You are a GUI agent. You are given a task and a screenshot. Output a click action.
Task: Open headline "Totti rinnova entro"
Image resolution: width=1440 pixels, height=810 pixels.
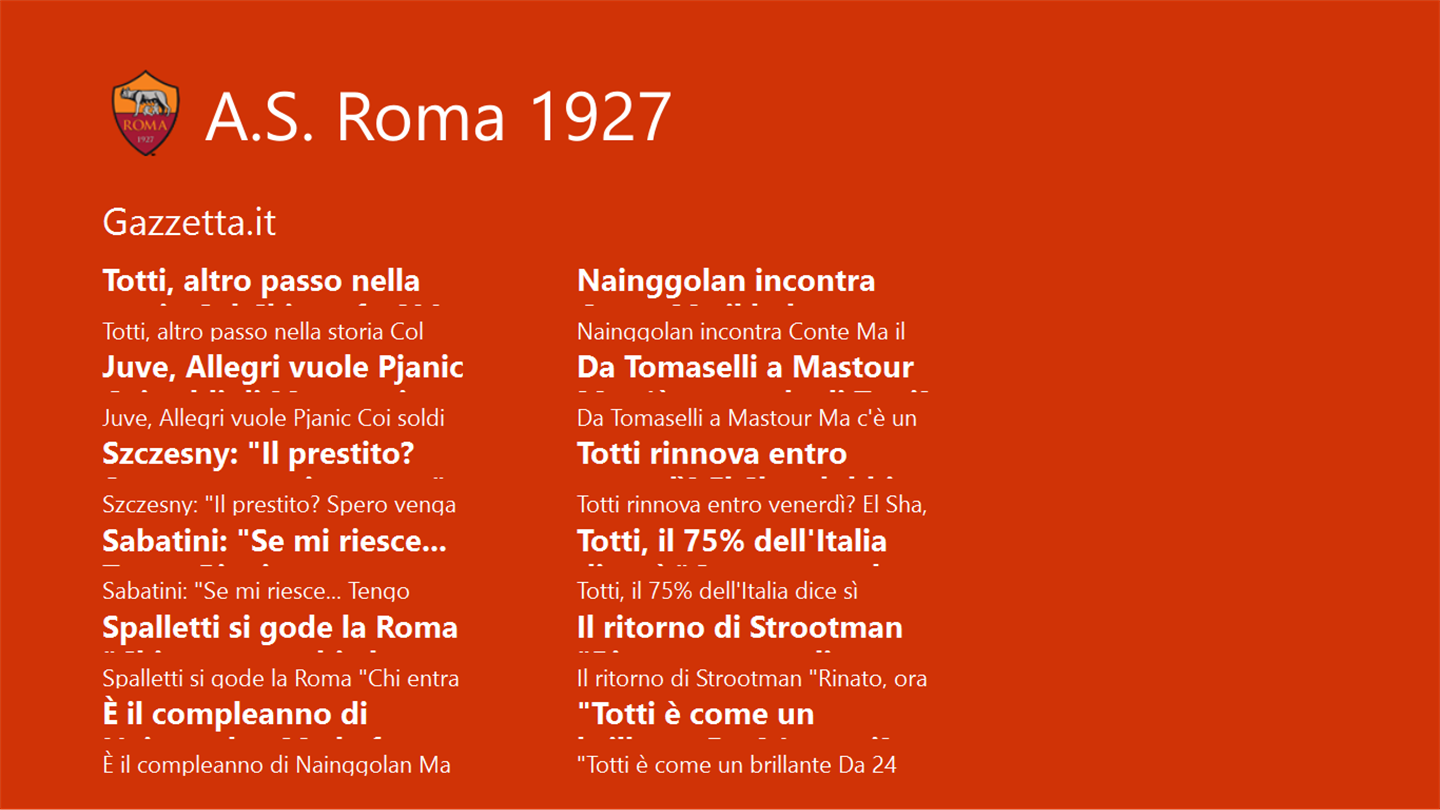point(712,454)
